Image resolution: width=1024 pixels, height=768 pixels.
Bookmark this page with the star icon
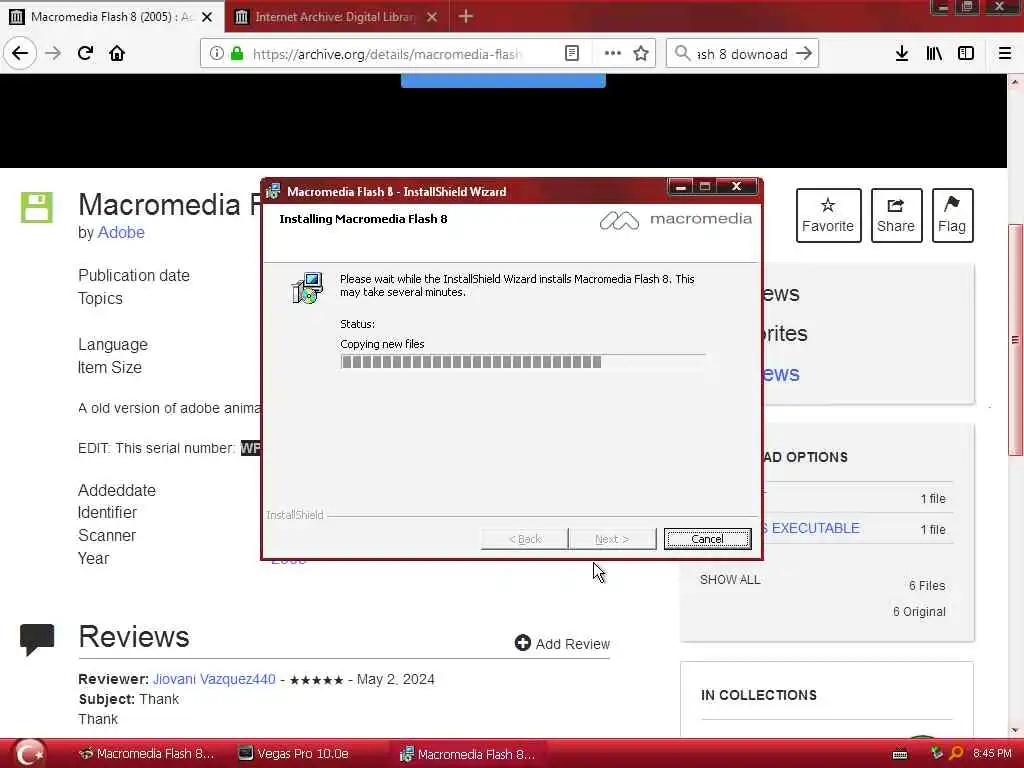(x=641, y=54)
